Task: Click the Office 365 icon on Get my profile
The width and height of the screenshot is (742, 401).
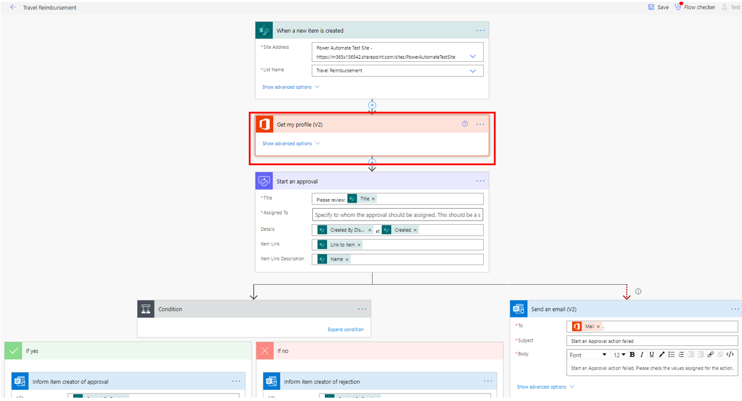Action: point(264,125)
